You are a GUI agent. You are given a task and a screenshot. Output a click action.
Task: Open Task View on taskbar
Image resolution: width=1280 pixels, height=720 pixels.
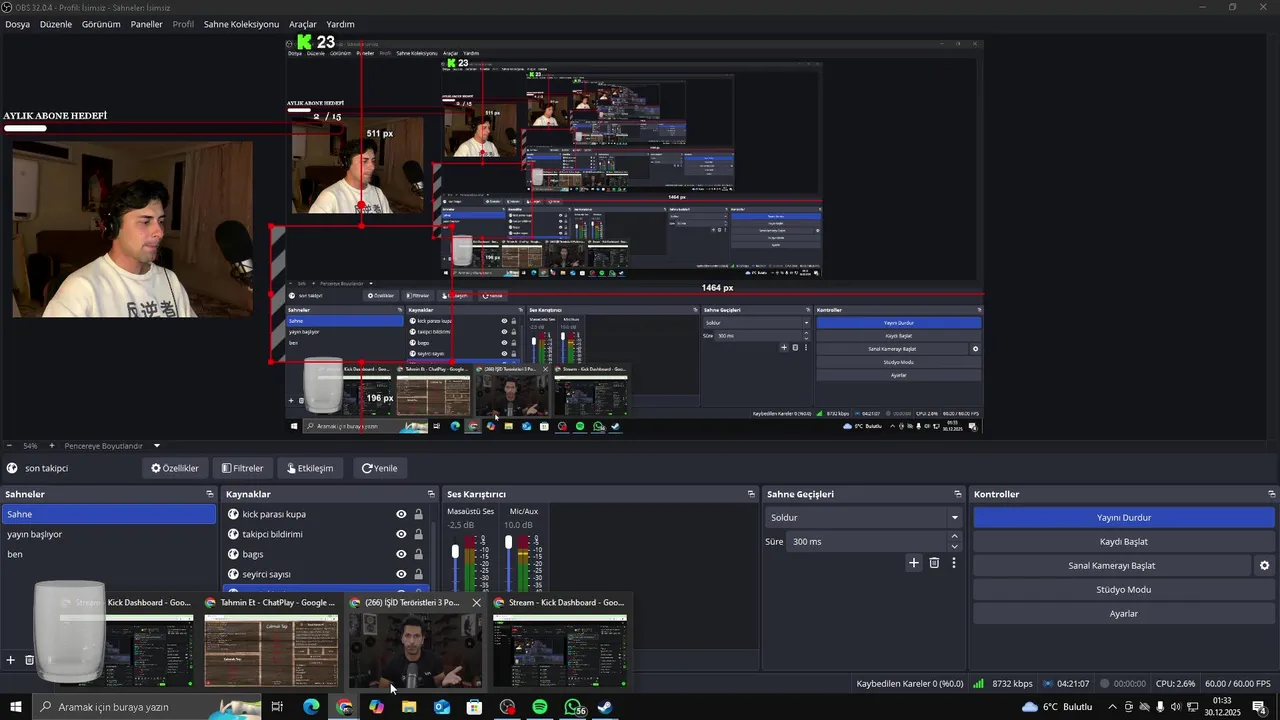(x=278, y=707)
